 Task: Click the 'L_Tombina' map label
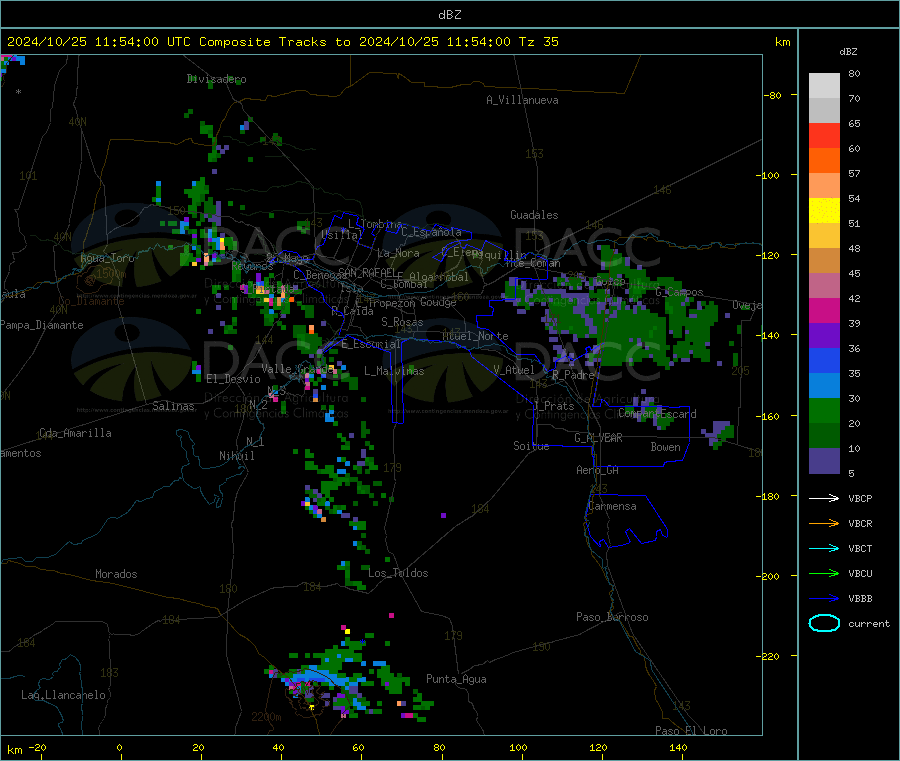pos(375,224)
